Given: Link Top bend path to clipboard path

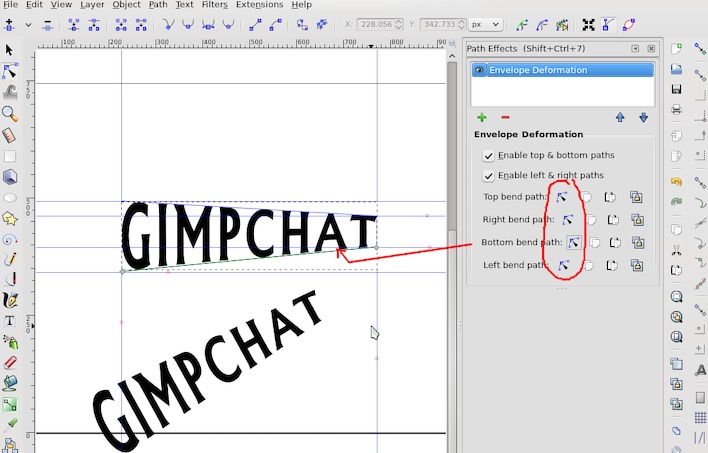Looking at the screenshot, I should pos(636,197).
